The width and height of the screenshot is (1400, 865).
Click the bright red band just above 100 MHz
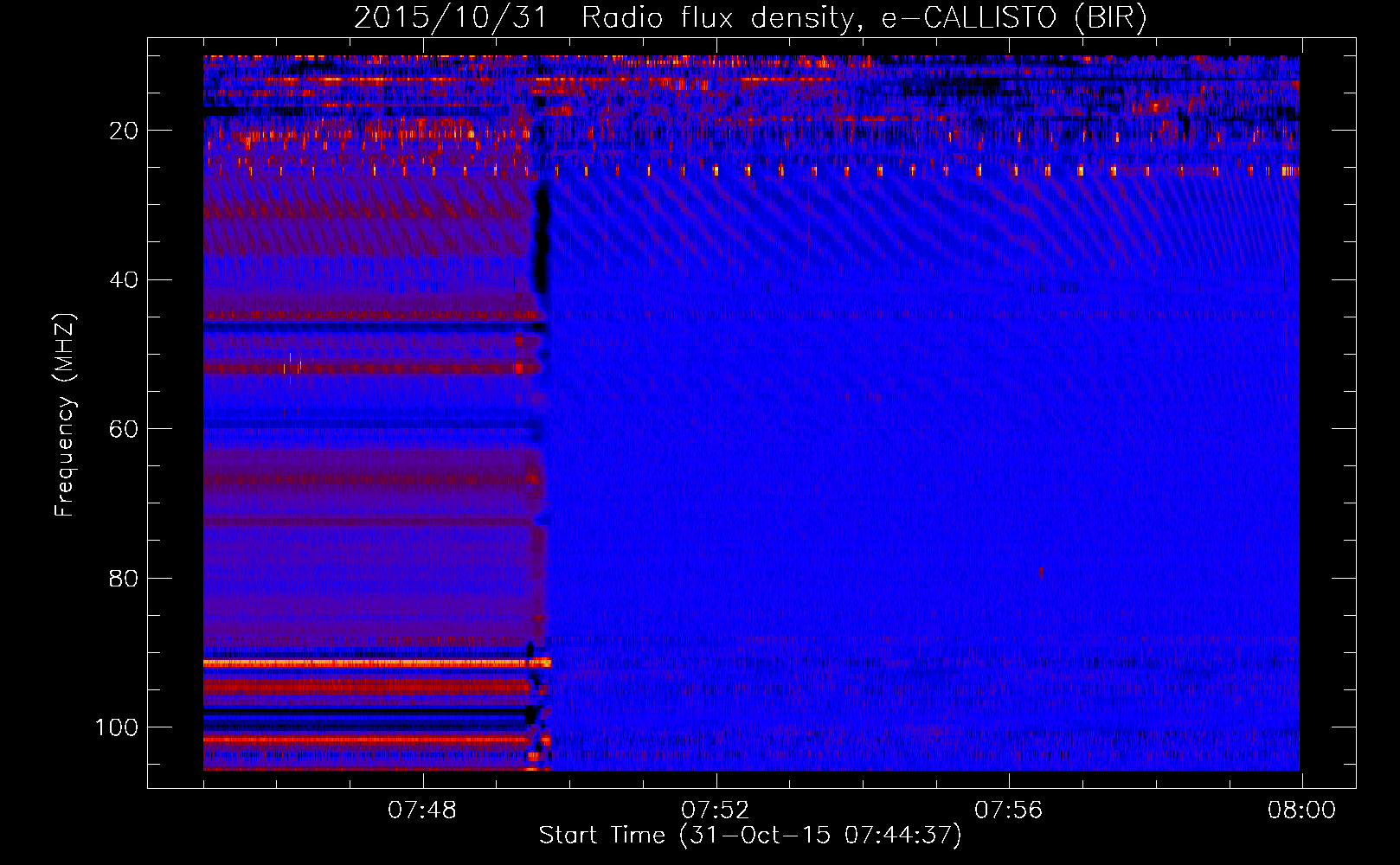pos(363,740)
